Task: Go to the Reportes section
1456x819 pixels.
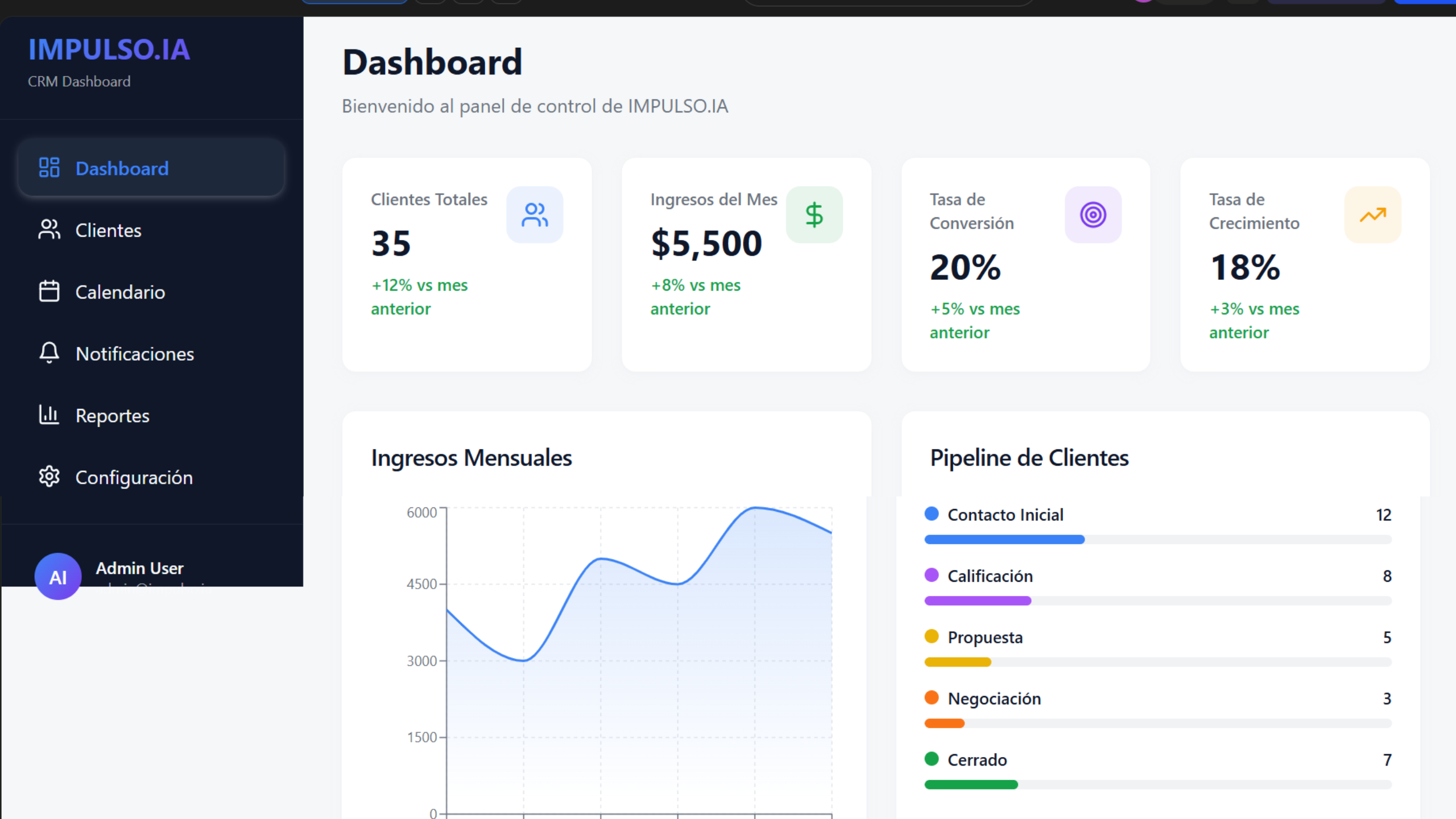Action: click(x=113, y=416)
